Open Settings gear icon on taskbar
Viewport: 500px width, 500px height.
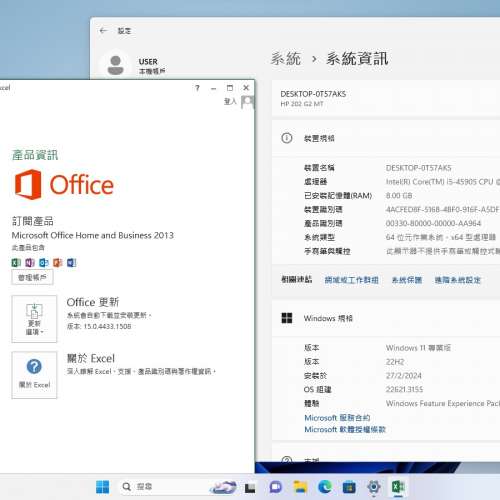tap(374, 487)
